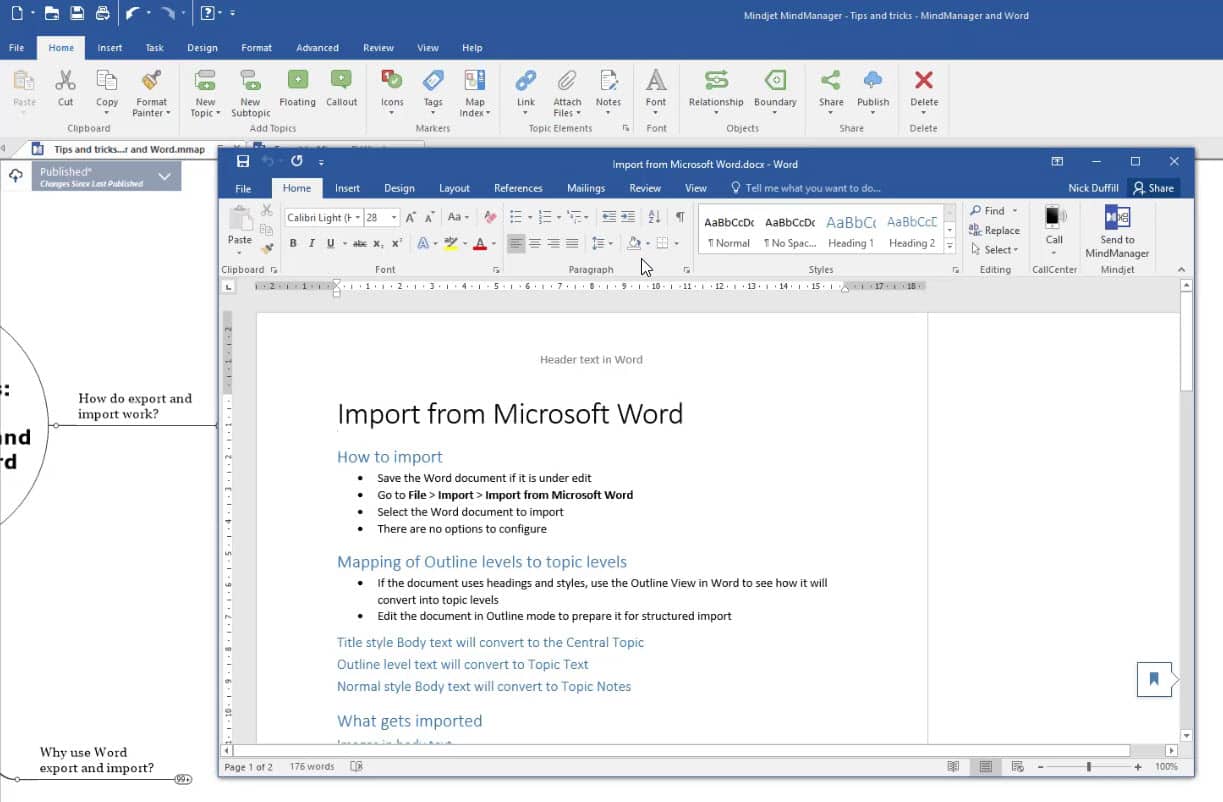Open the Icons markers in MindManager
Image resolution: width=1223 pixels, height=802 pixels.
(392, 93)
